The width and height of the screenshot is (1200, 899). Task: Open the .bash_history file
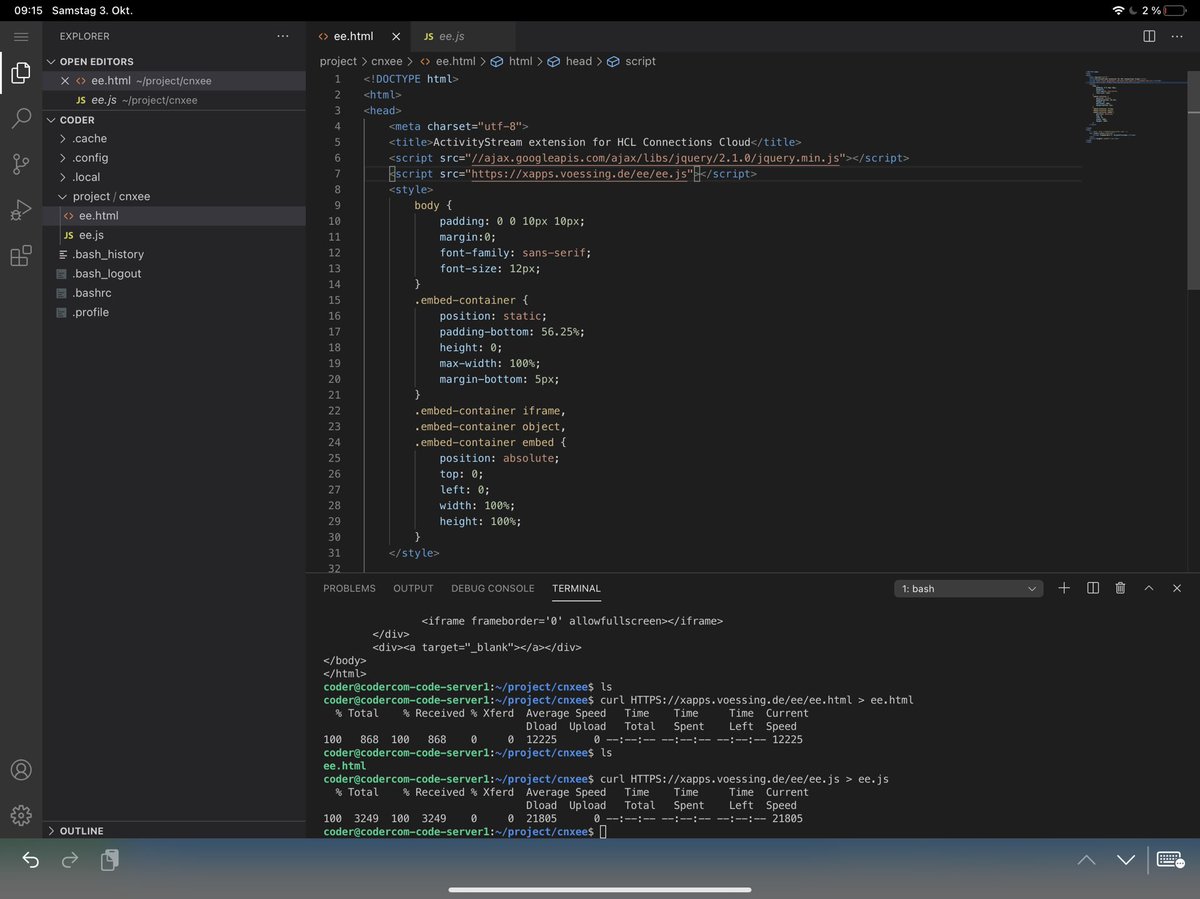[174, 255]
